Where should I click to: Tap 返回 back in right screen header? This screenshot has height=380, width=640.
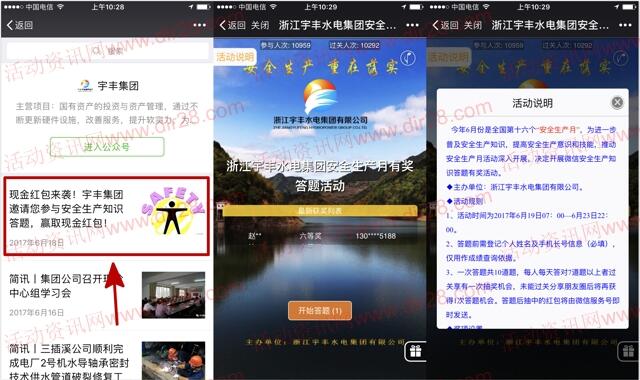tap(445, 25)
